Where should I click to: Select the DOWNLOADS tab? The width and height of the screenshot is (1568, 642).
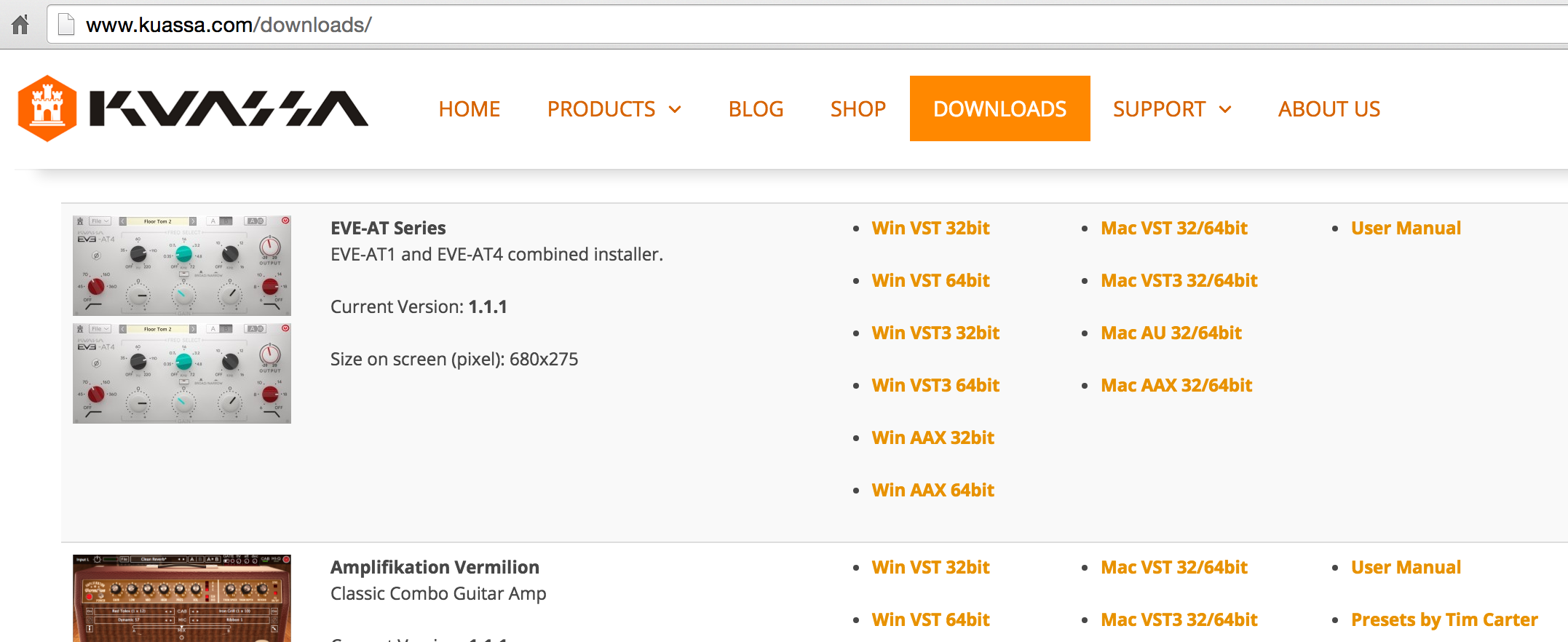[1000, 108]
